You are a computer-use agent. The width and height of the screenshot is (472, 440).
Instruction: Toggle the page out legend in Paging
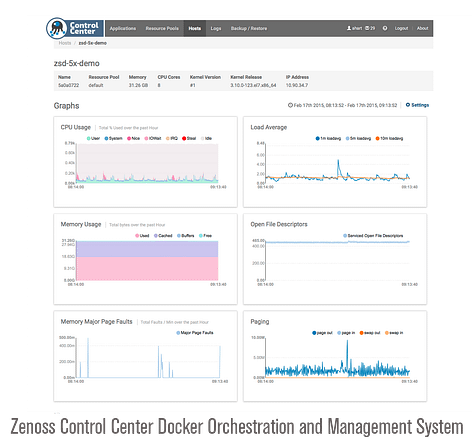point(322,333)
